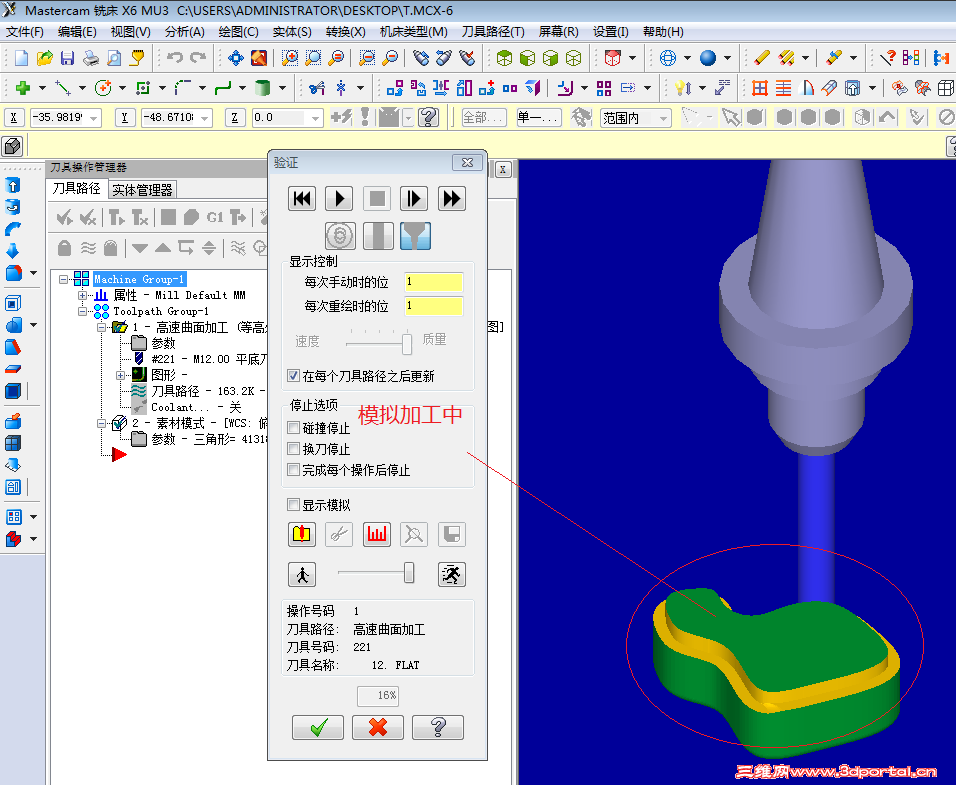Image resolution: width=956 pixels, height=785 pixels.
Task: Select the tool and holder display icon
Action: (416, 236)
